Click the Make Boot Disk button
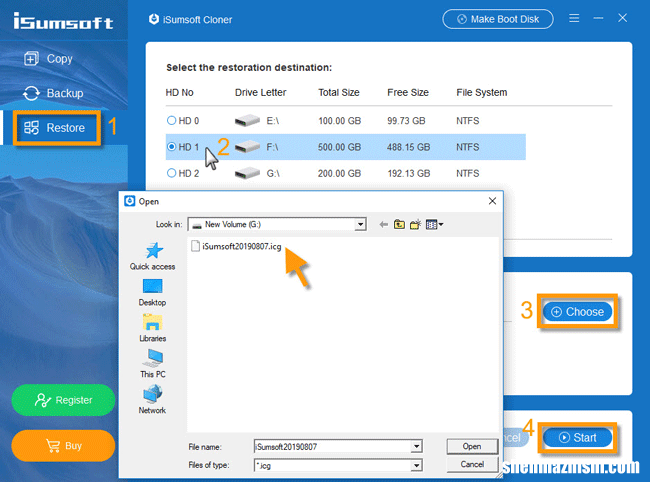Image resolution: width=650 pixels, height=482 pixels. click(497, 19)
